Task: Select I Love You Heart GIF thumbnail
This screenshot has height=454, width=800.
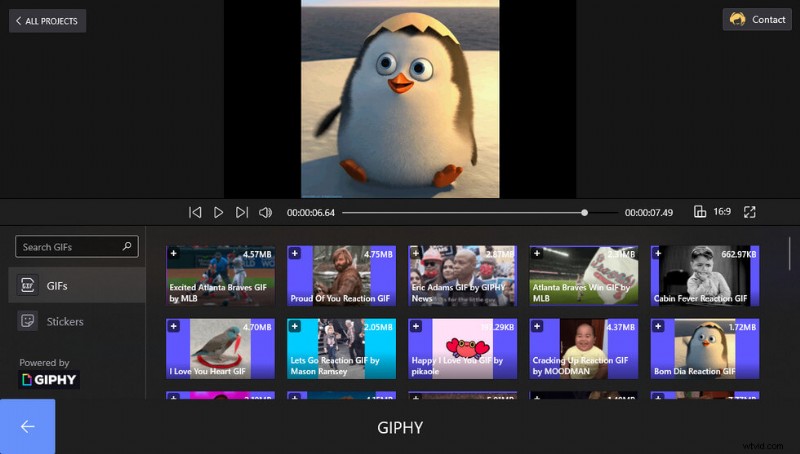Action: 220,349
